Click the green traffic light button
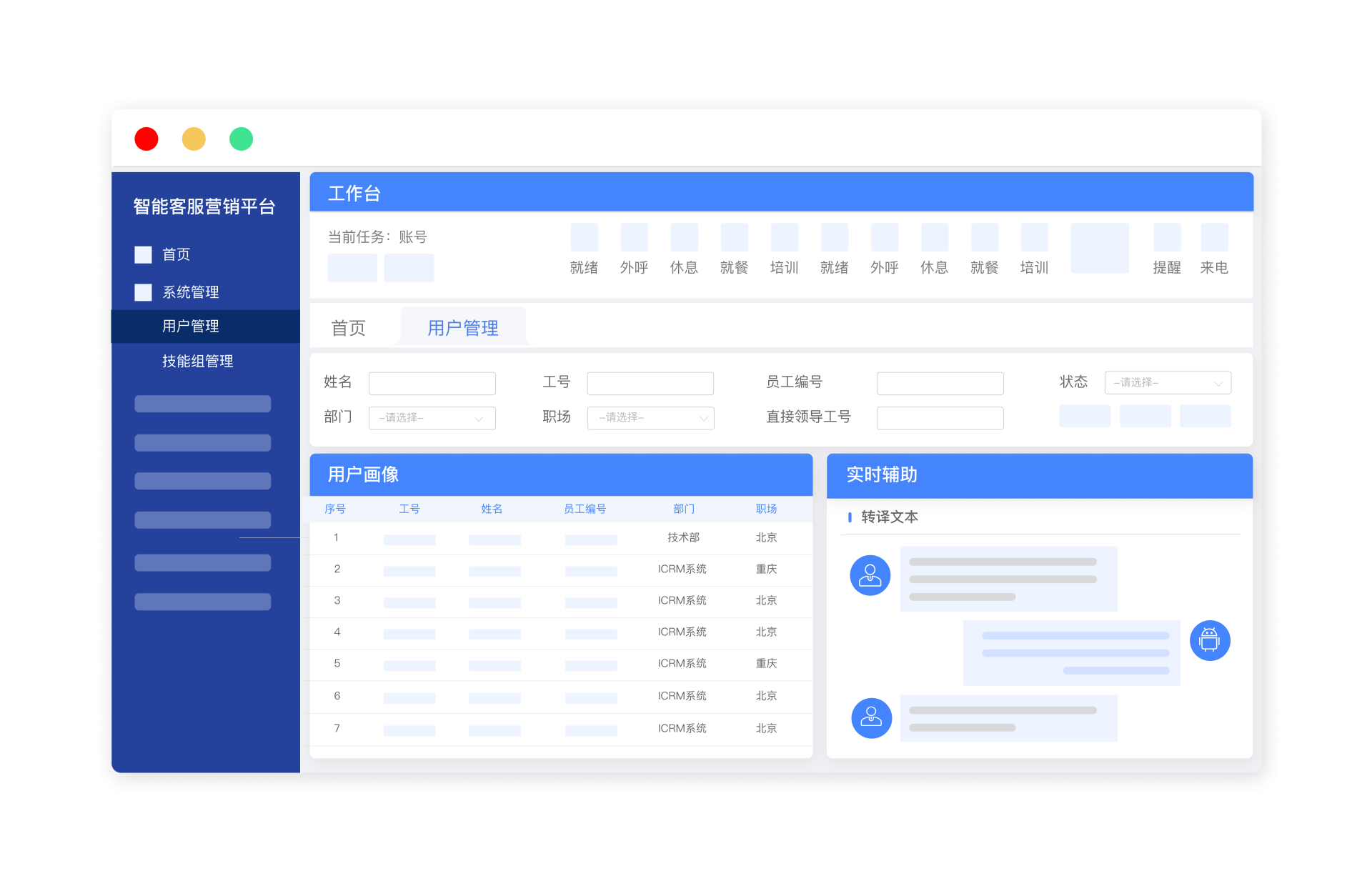 pos(241,139)
